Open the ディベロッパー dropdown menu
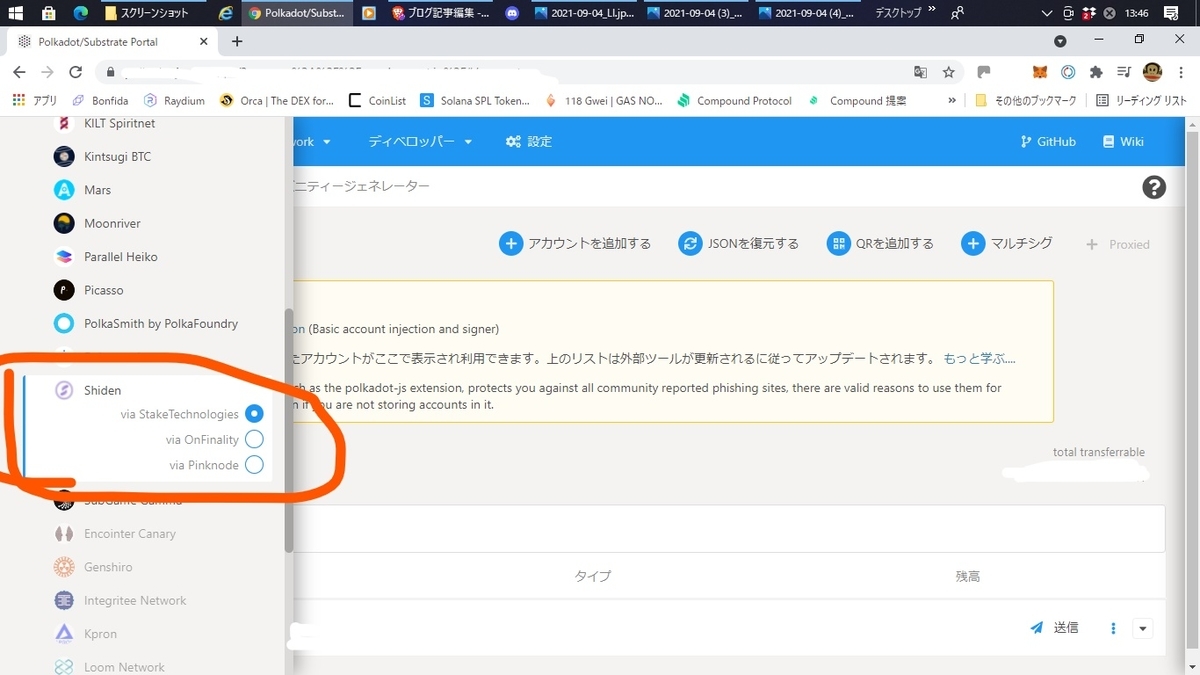 [x=420, y=142]
